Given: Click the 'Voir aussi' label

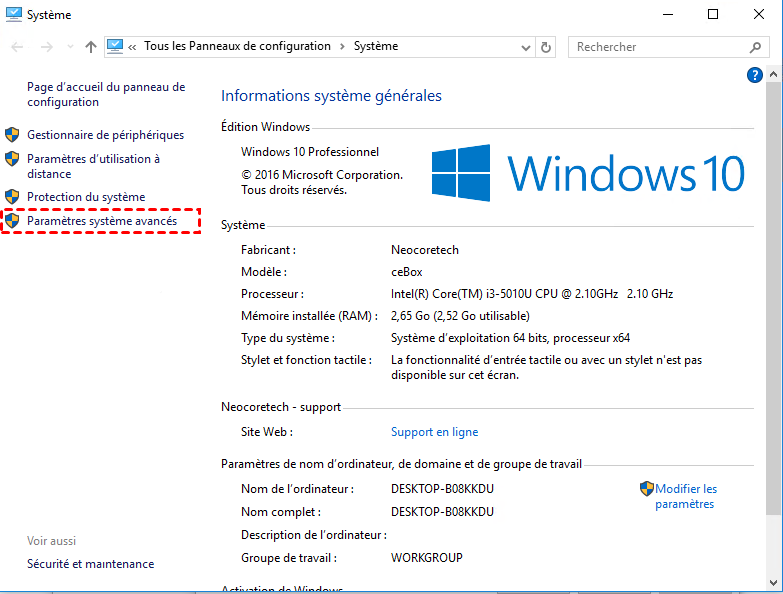Looking at the screenshot, I should 51,541.
